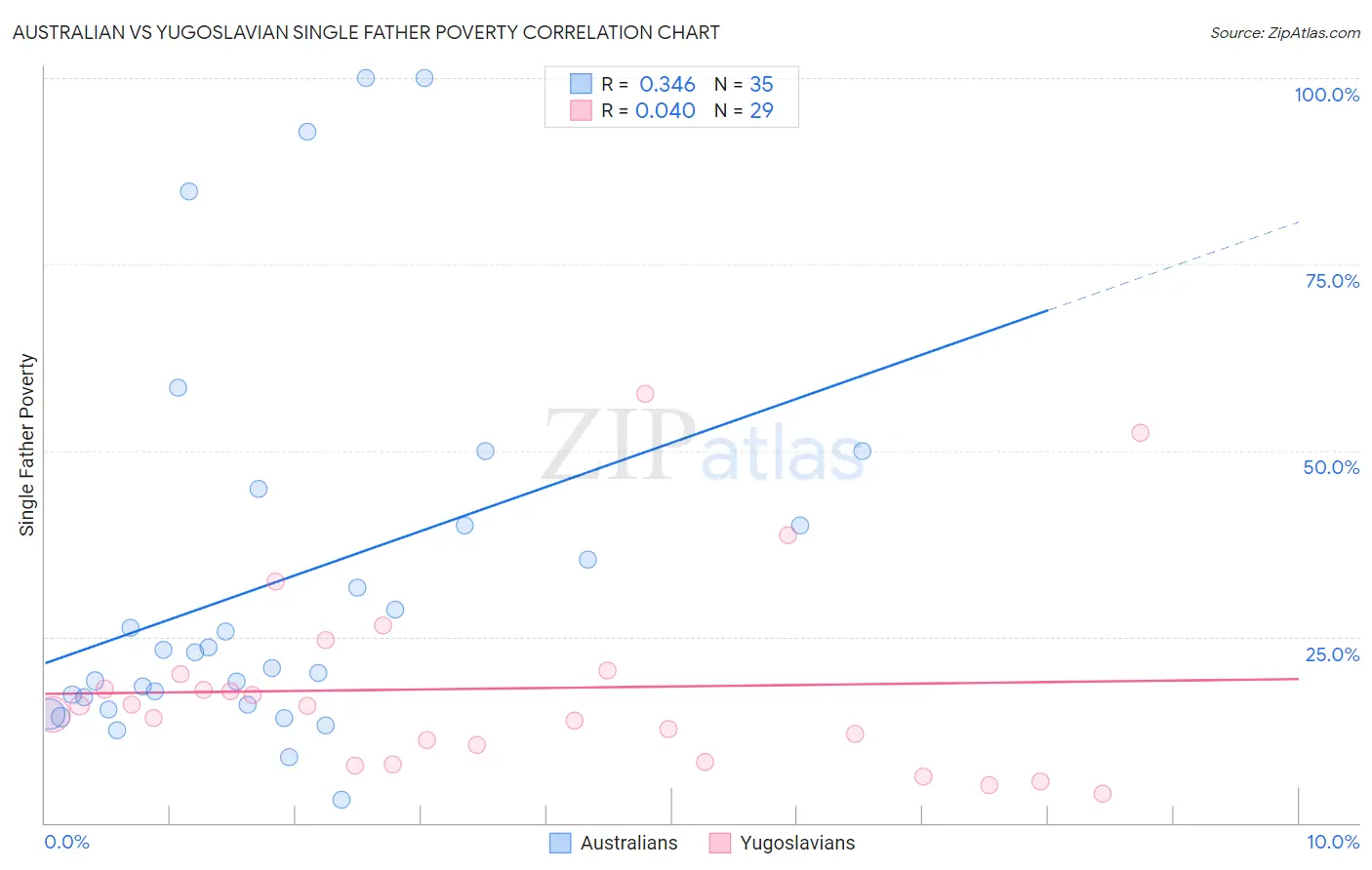Select the Australians legend label
The height and width of the screenshot is (870, 1372).
628,843
